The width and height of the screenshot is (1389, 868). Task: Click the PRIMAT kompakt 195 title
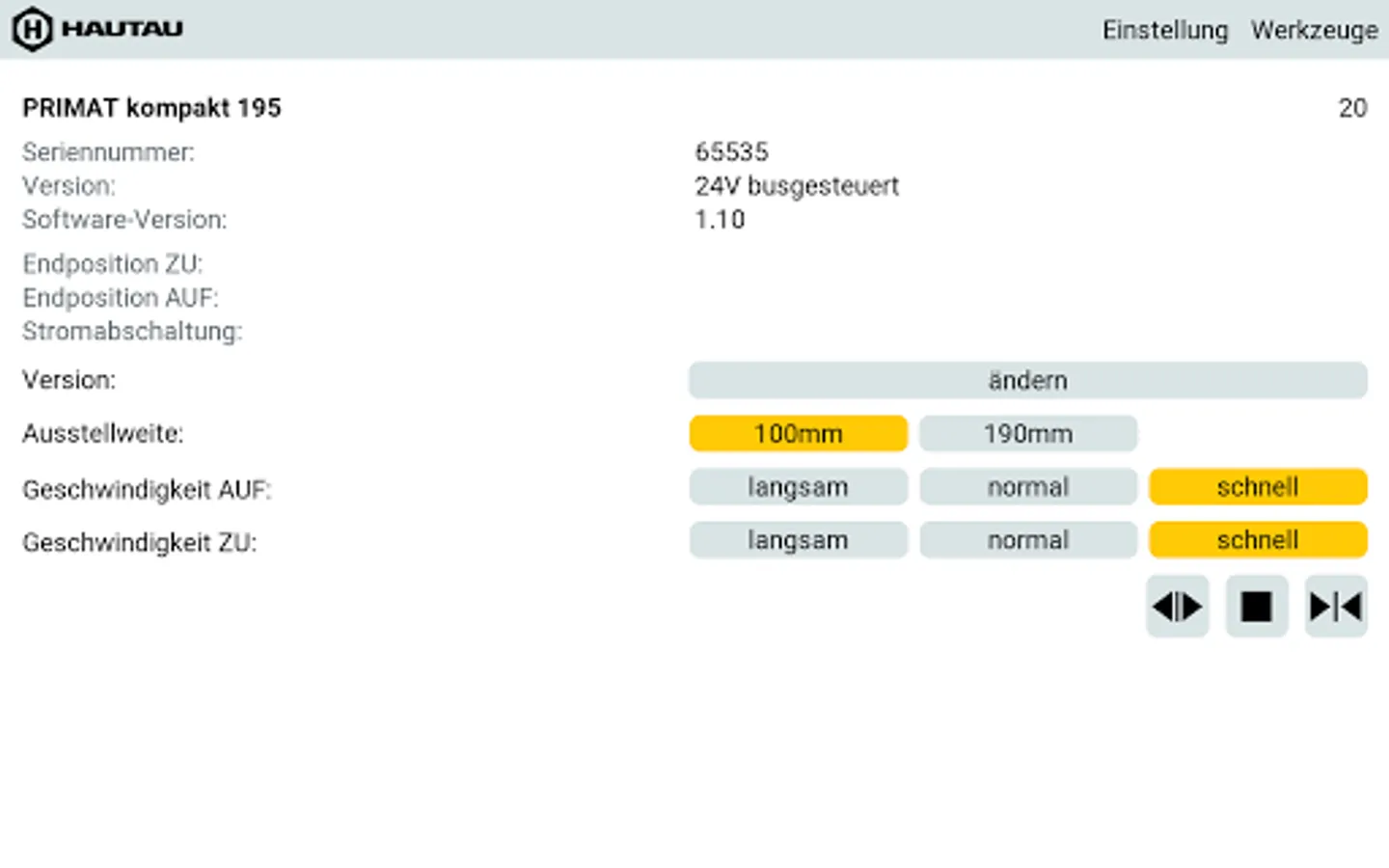click(152, 108)
